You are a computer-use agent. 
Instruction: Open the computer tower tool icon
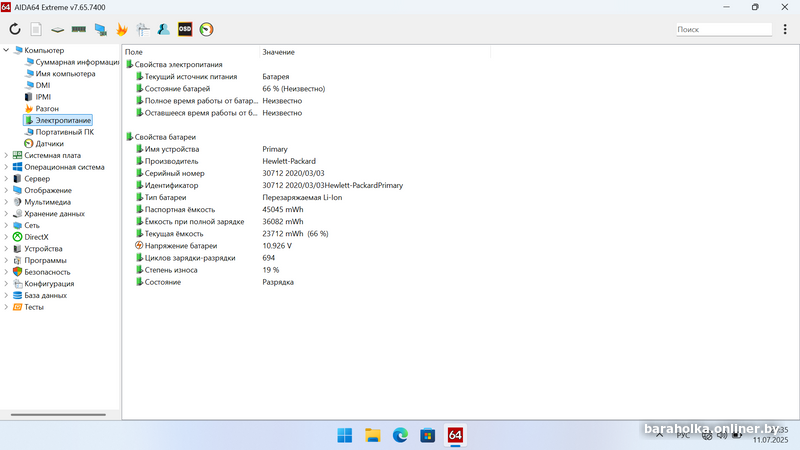coord(143,30)
